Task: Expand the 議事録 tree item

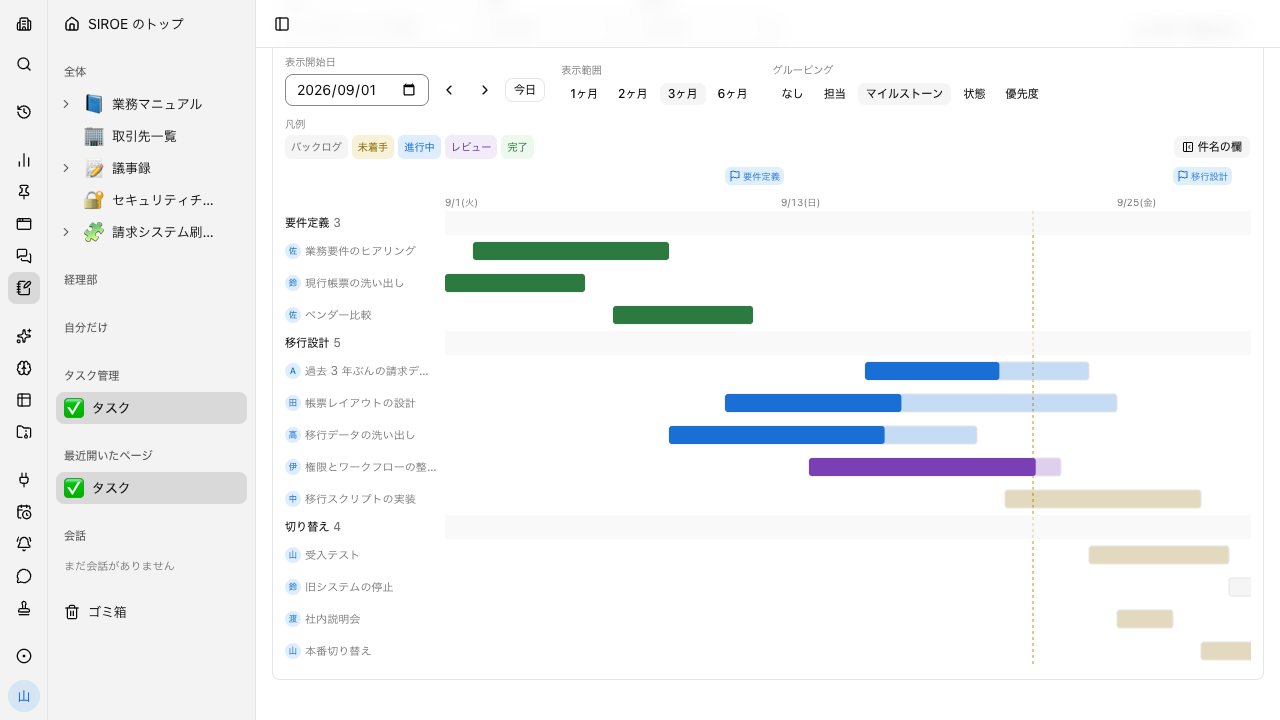Action: 66,168
